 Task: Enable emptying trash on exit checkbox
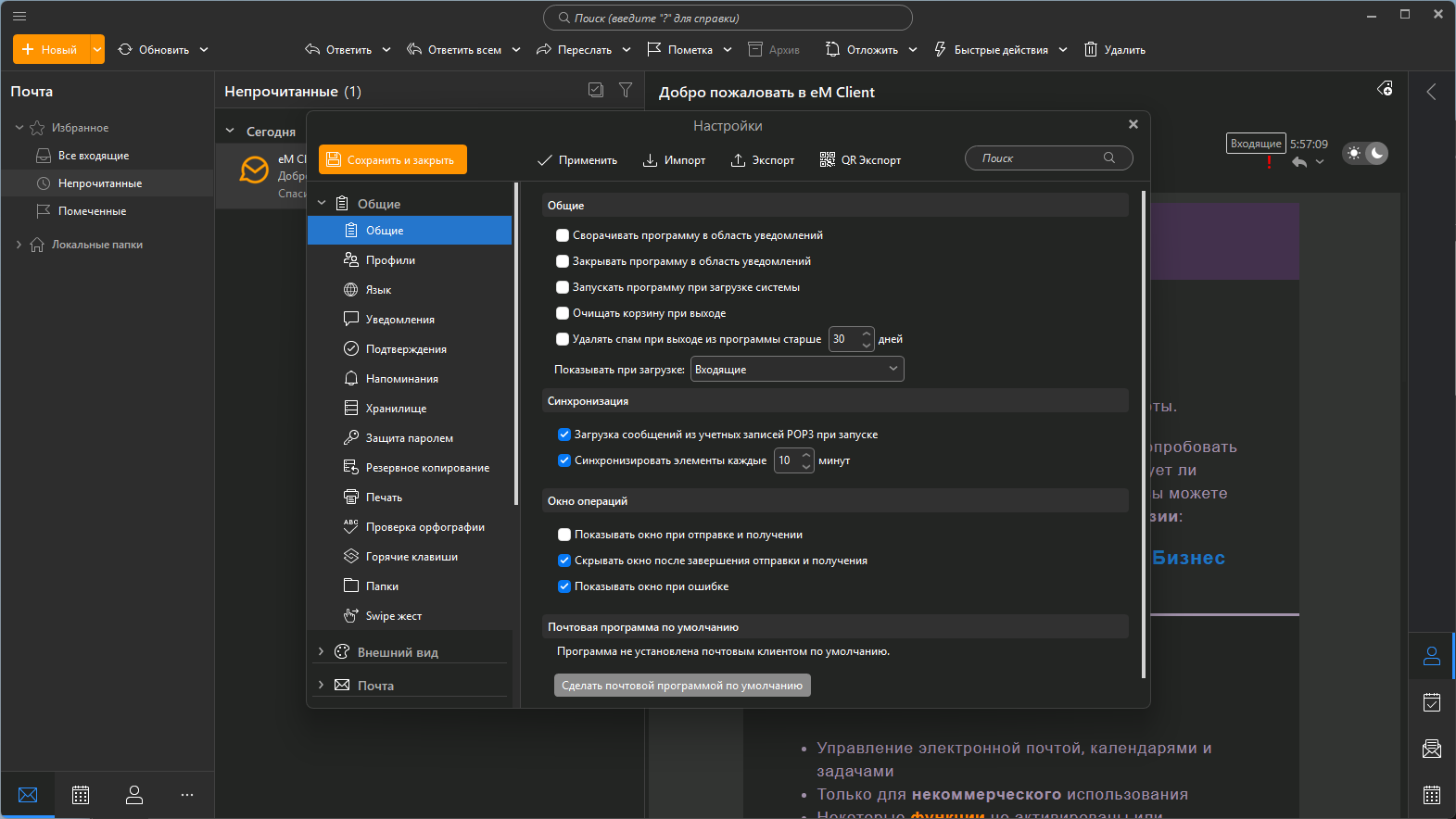(x=563, y=313)
